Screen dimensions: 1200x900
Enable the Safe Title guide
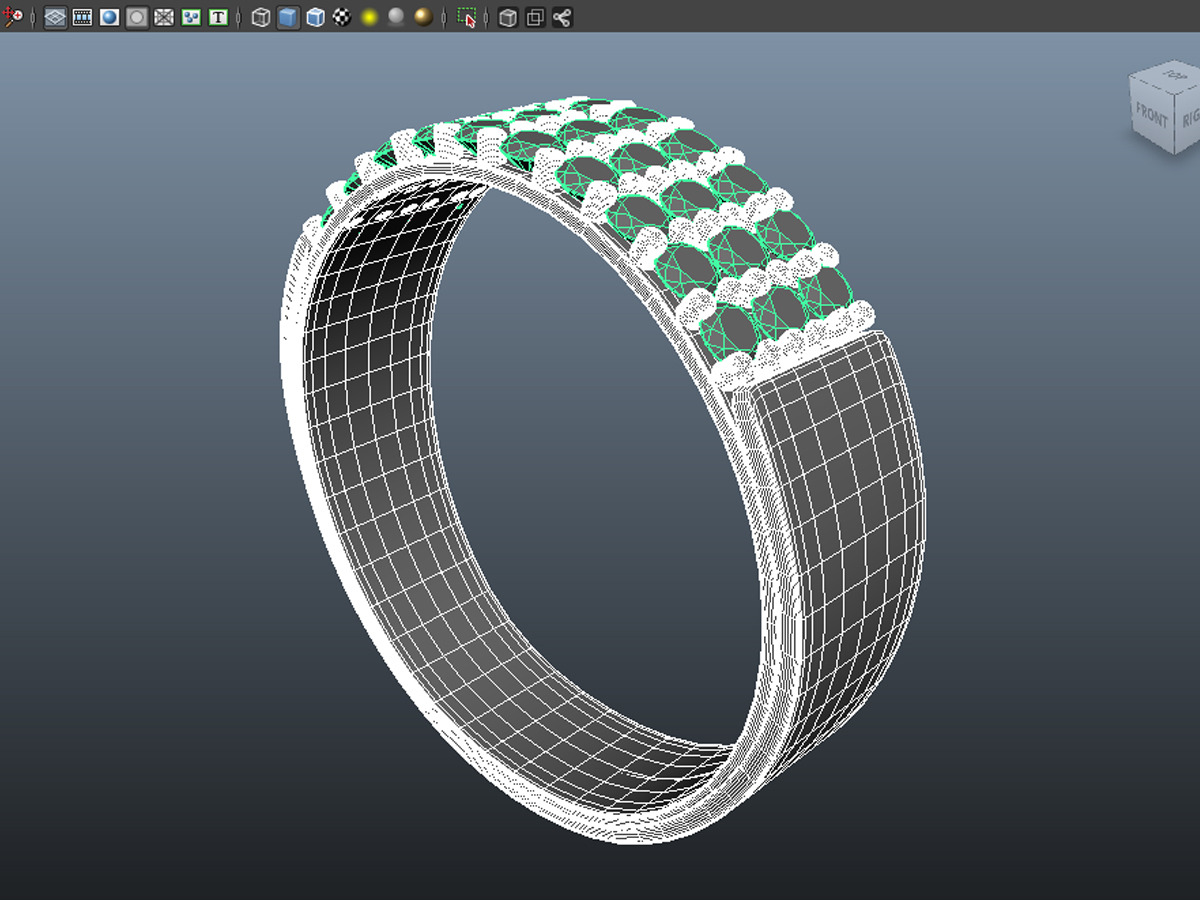coord(218,17)
